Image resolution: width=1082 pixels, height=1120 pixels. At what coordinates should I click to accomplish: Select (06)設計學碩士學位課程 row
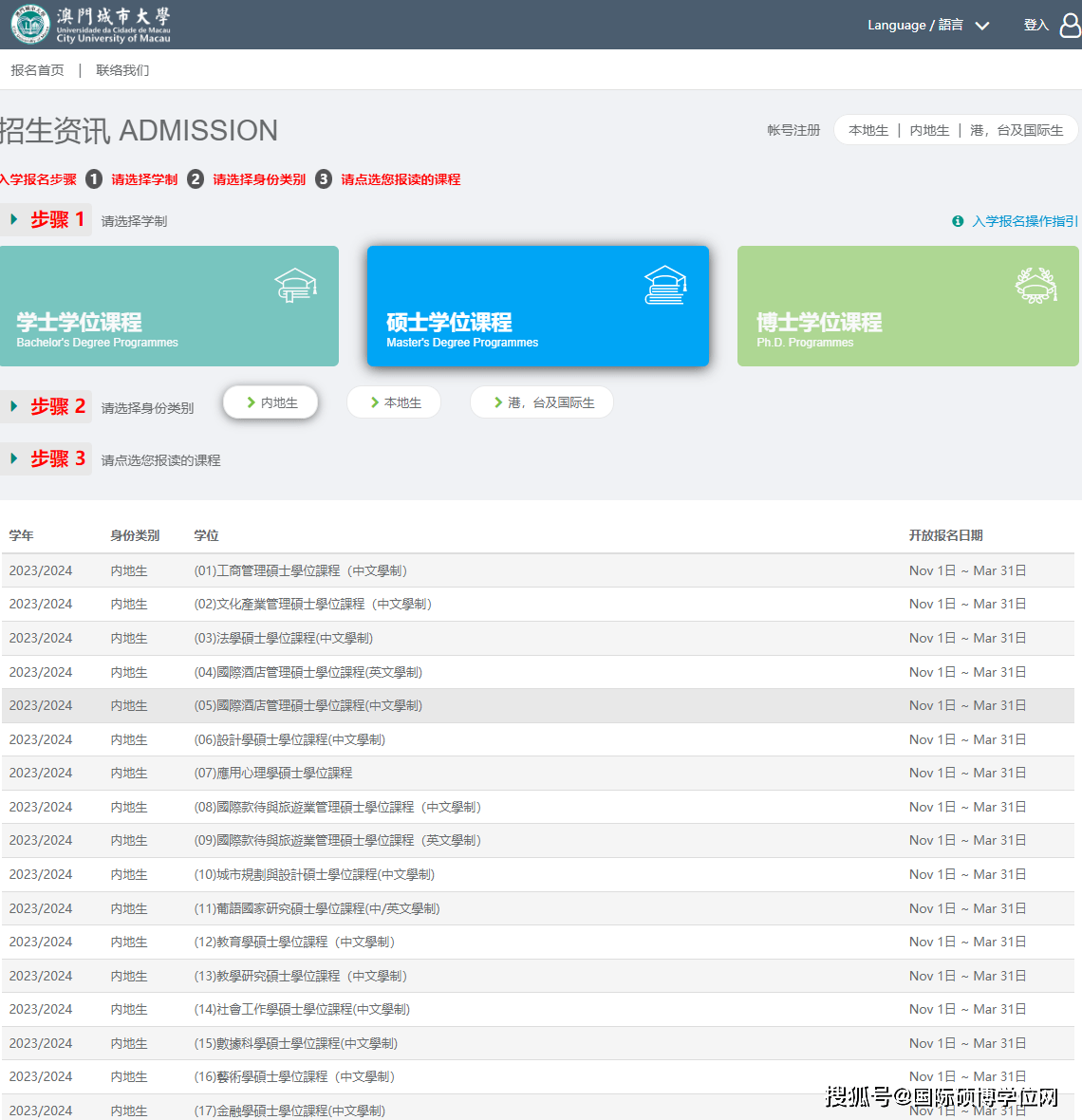pyautogui.click(x=538, y=739)
